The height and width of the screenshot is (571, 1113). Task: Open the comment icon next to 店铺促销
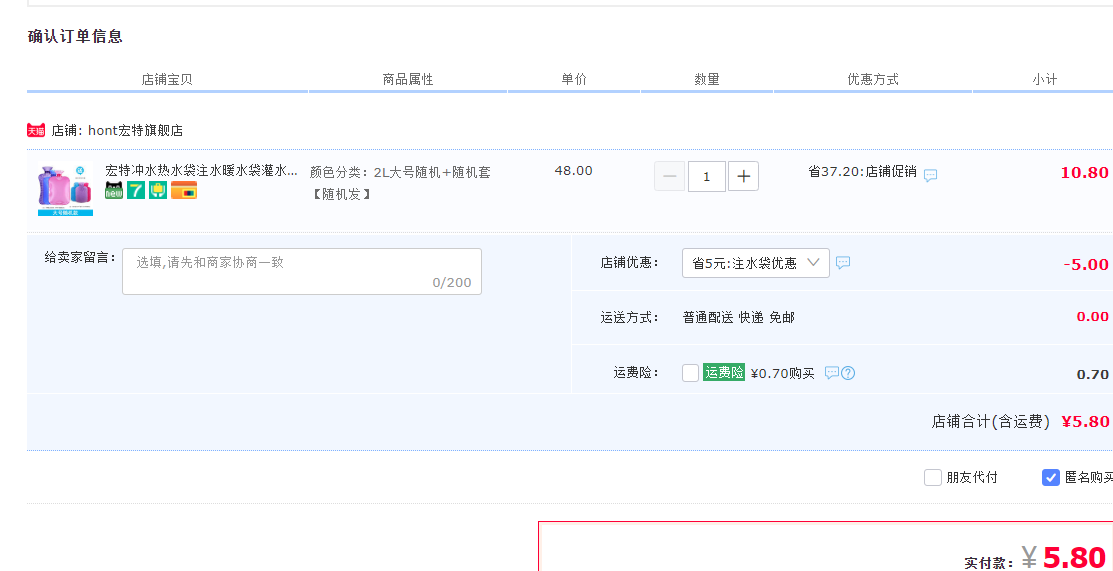pos(931,175)
